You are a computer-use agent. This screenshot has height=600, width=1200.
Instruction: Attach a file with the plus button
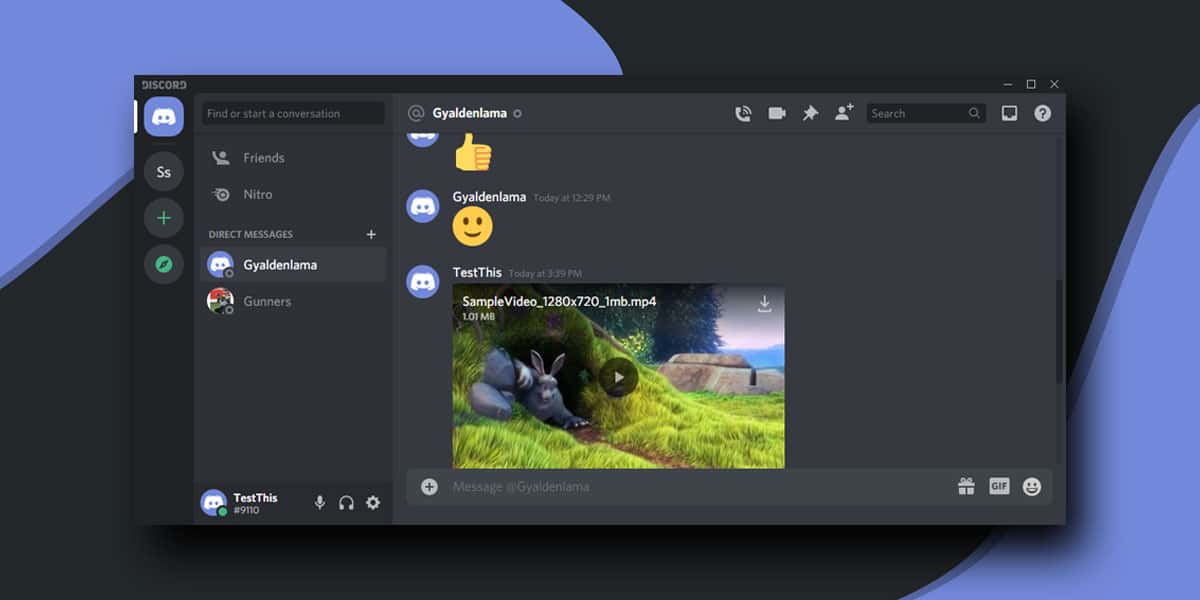click(429, 487)
